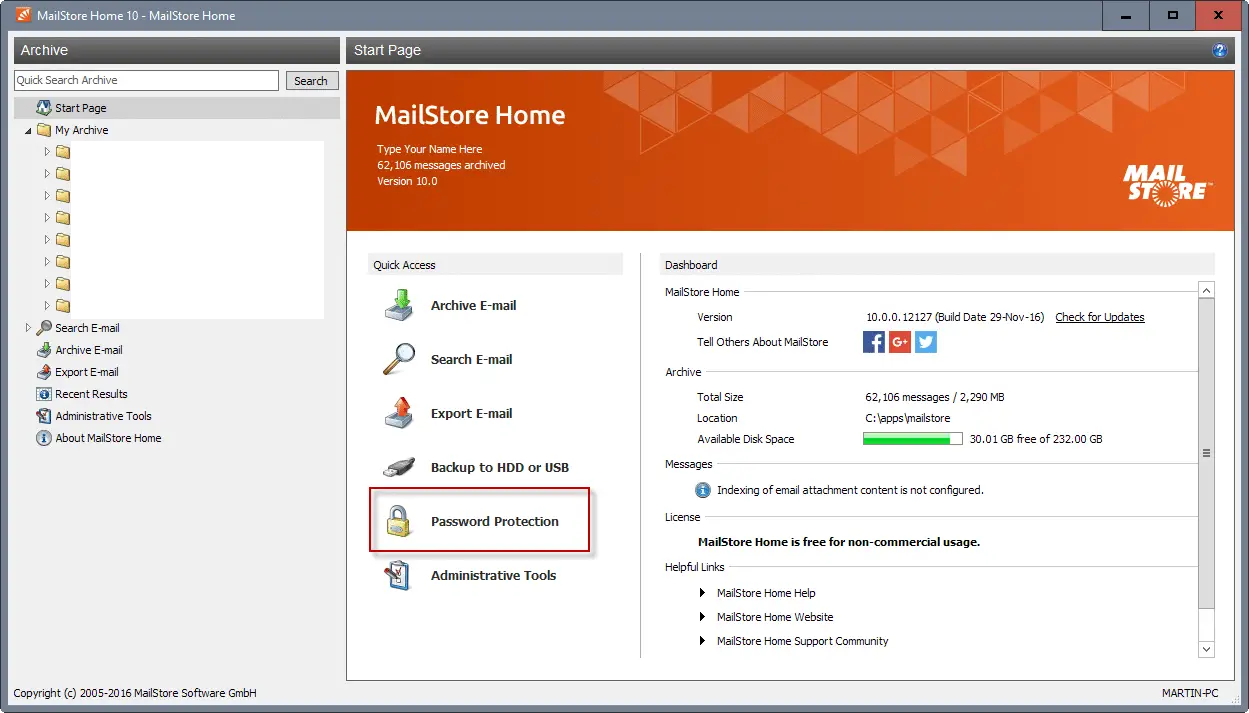Click 'MailStore Home is free for non-commercial usage.'
This screenshot has height=713, width=1249.
(838, 542)
